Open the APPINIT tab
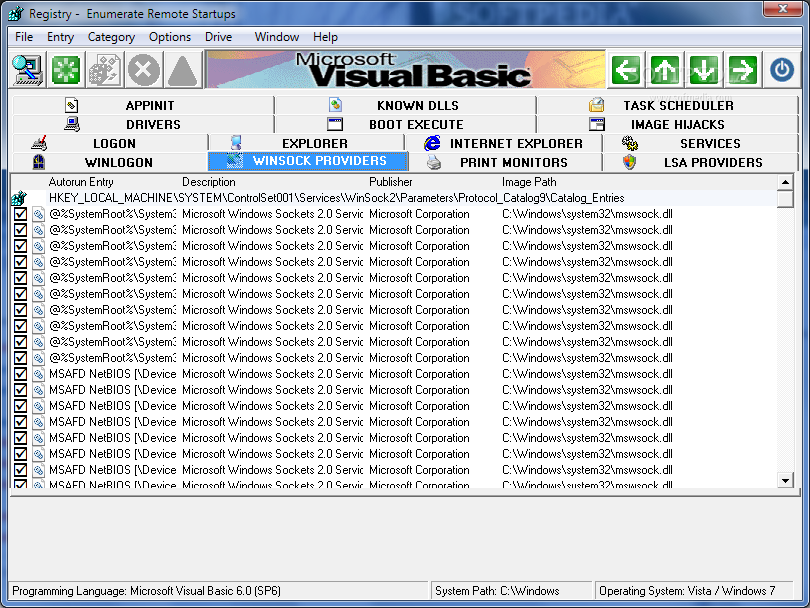 143,105
